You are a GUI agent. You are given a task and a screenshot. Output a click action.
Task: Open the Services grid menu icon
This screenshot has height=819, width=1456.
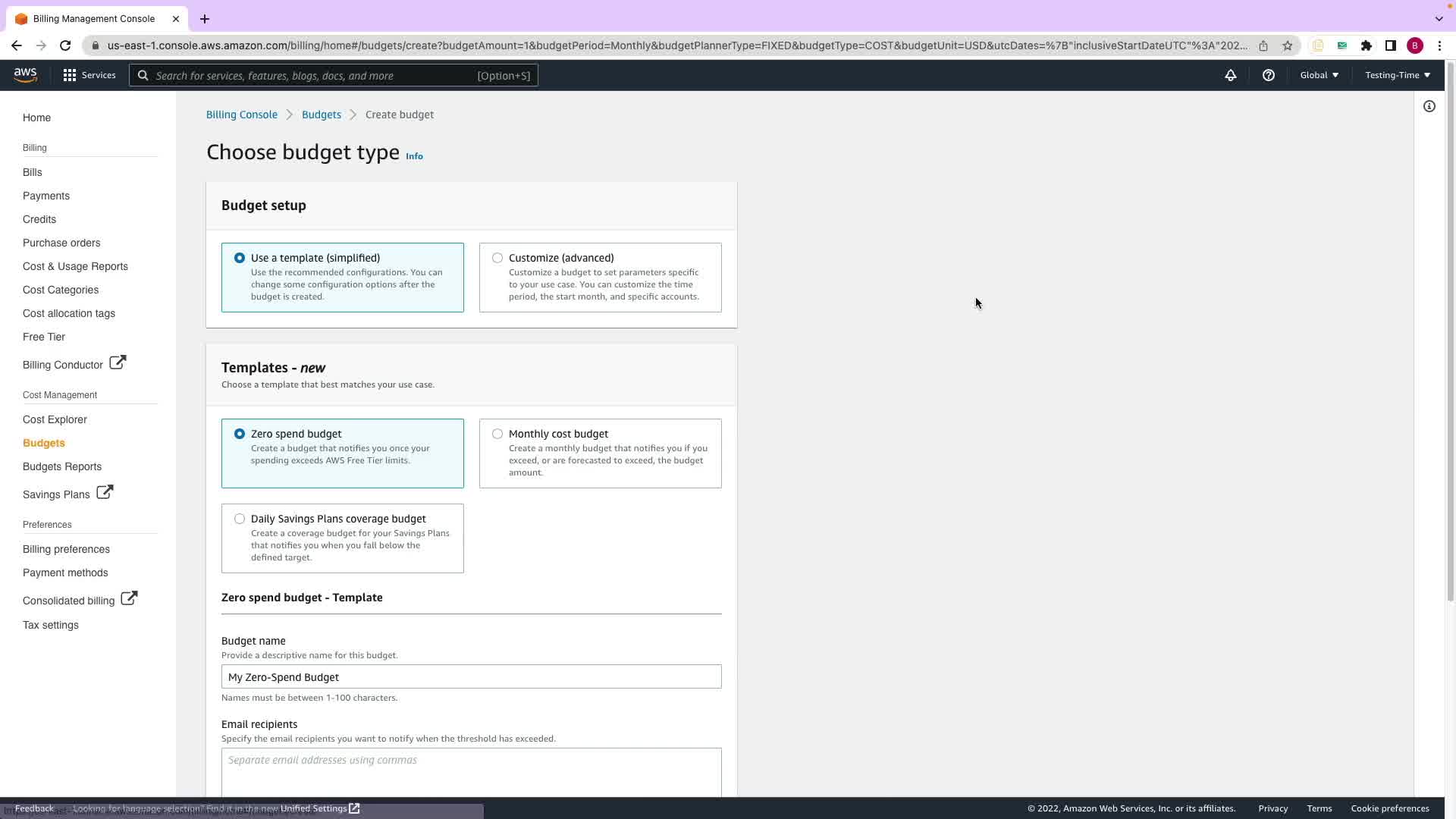click(x=70, y=75)
